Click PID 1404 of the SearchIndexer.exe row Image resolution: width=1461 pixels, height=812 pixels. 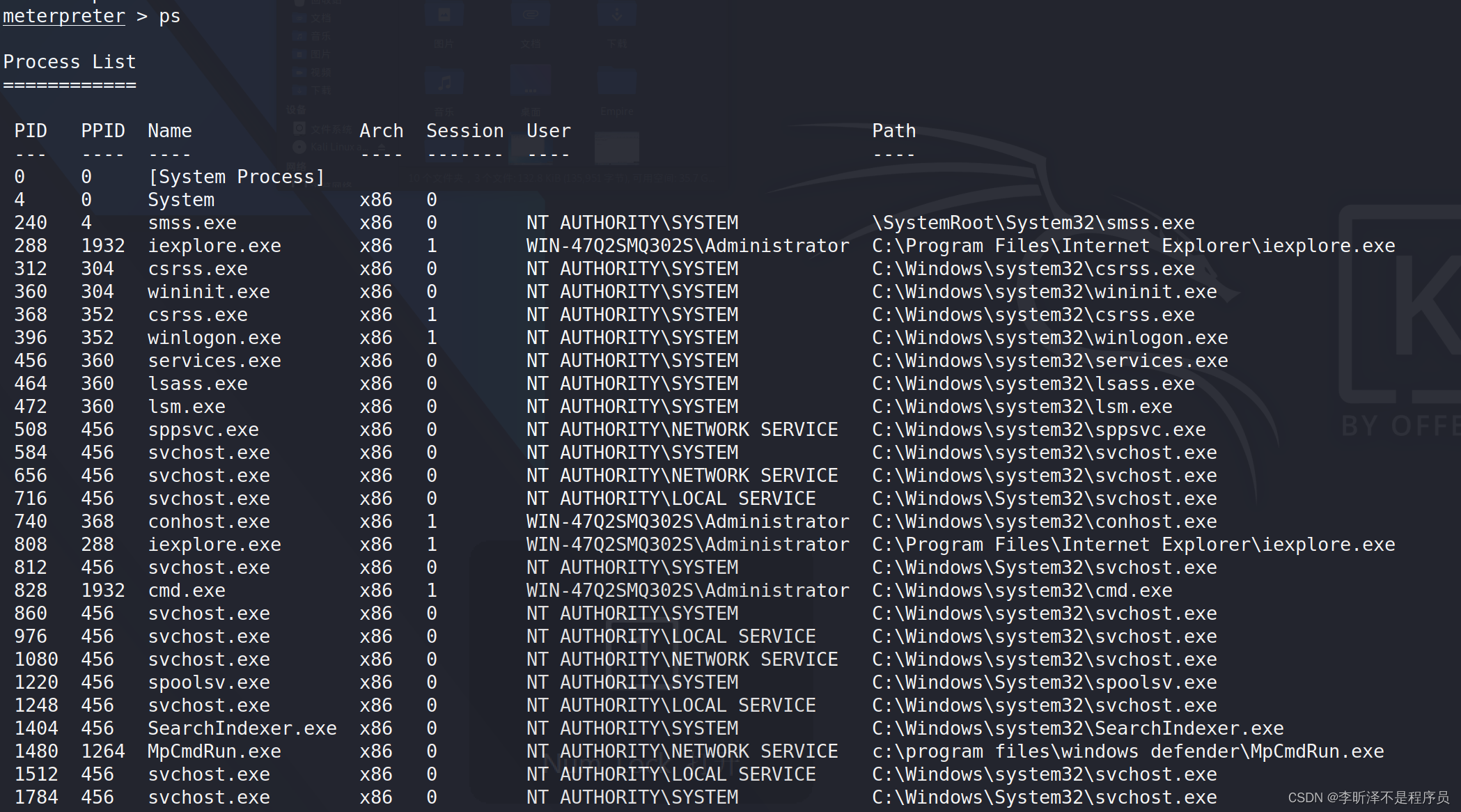tap(36, 728)
